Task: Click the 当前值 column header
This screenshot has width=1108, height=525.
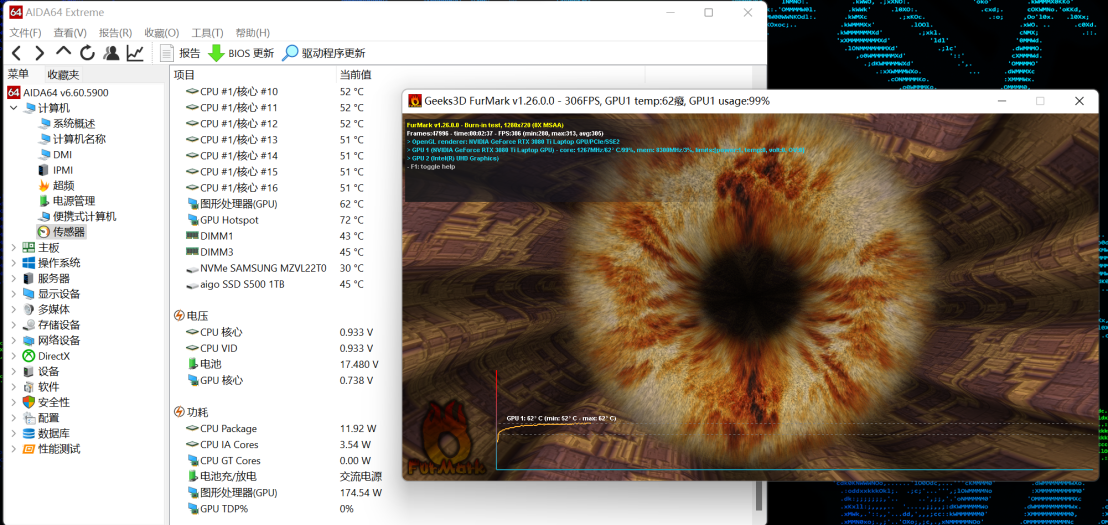Action: (490, 75)
